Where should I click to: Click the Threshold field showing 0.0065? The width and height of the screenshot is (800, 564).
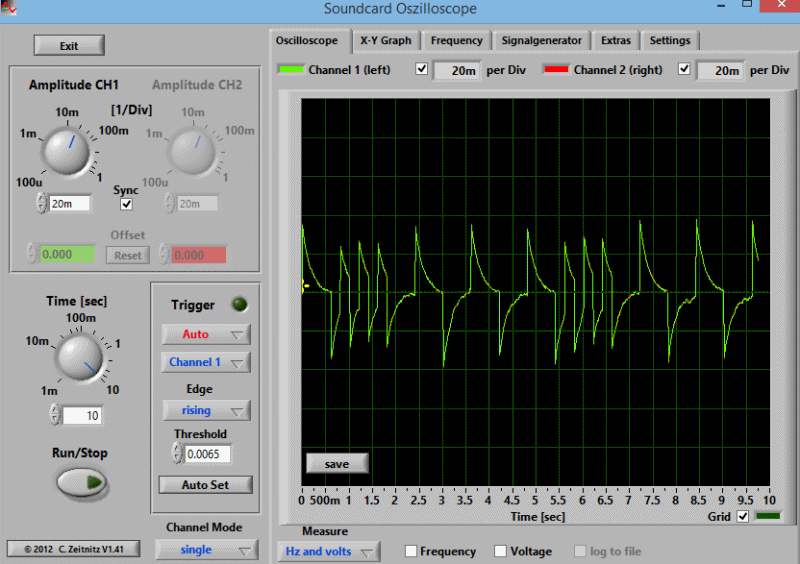(x=207, y=454)
